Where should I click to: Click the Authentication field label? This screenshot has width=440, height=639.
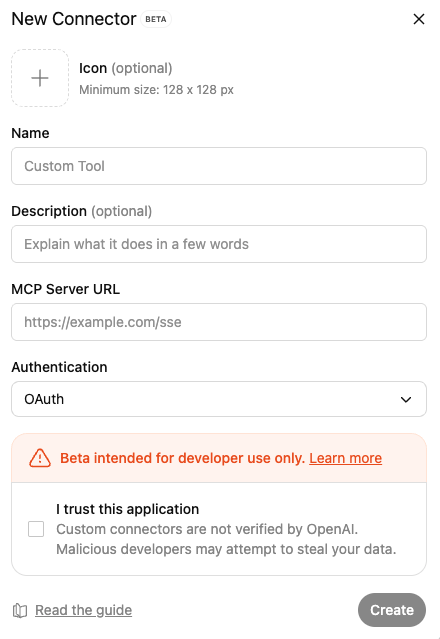coord(59,367)
